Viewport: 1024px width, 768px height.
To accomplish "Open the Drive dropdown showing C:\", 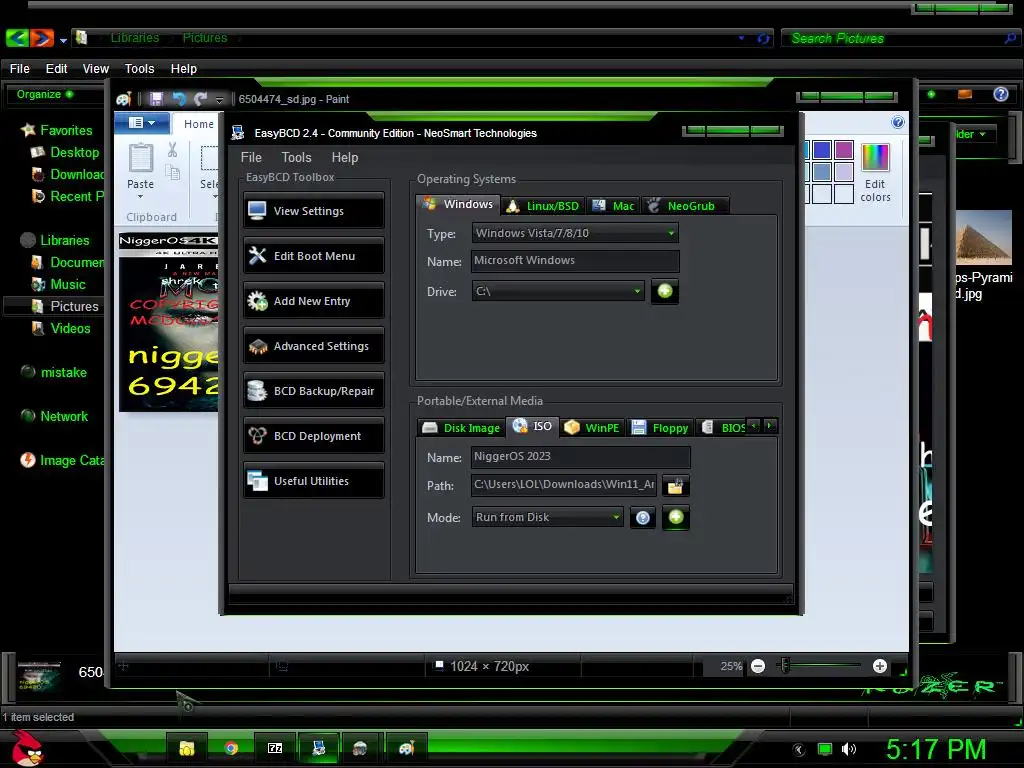I will point(558,291).
